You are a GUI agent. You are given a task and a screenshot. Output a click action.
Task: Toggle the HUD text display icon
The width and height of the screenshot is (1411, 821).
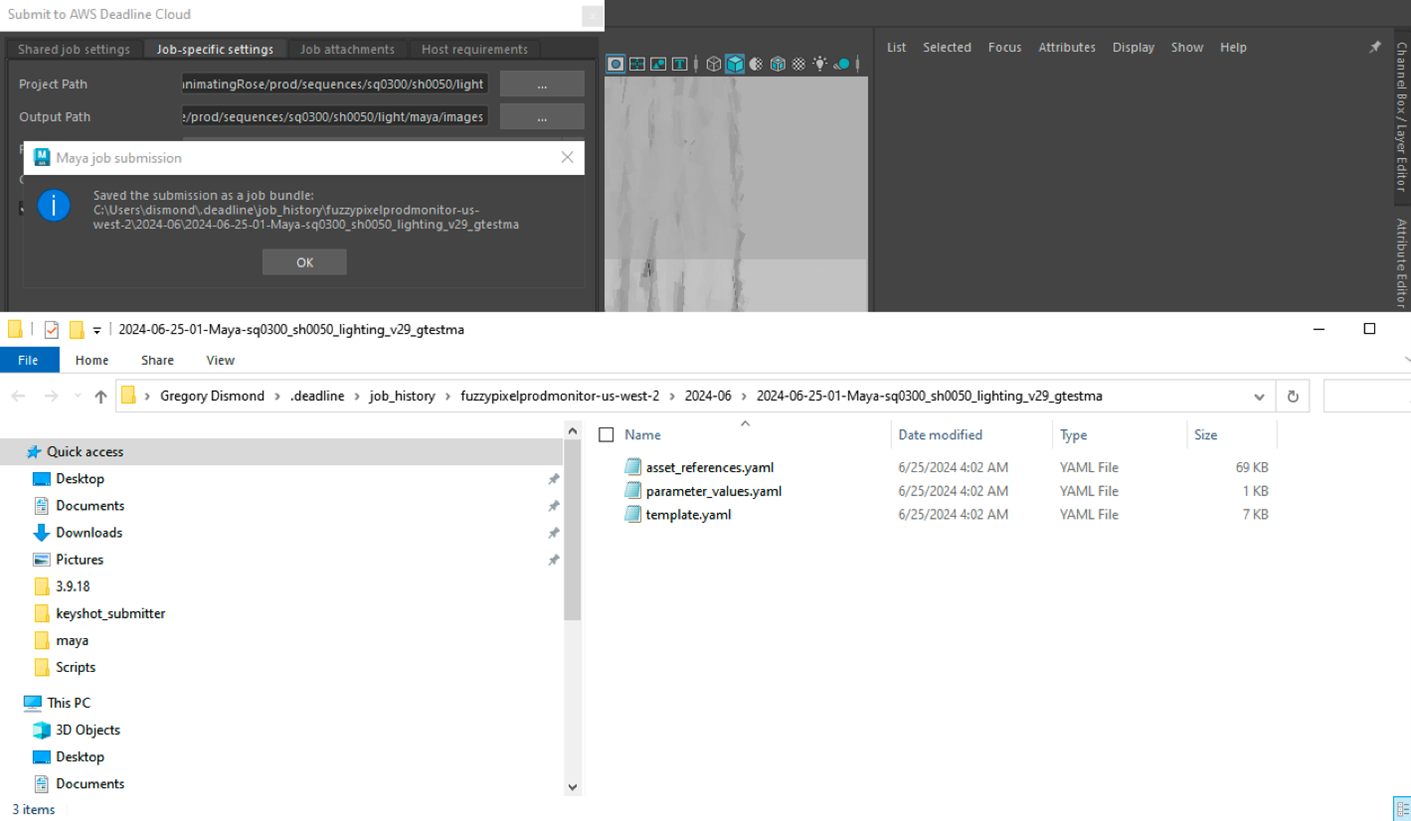(680, 63)
